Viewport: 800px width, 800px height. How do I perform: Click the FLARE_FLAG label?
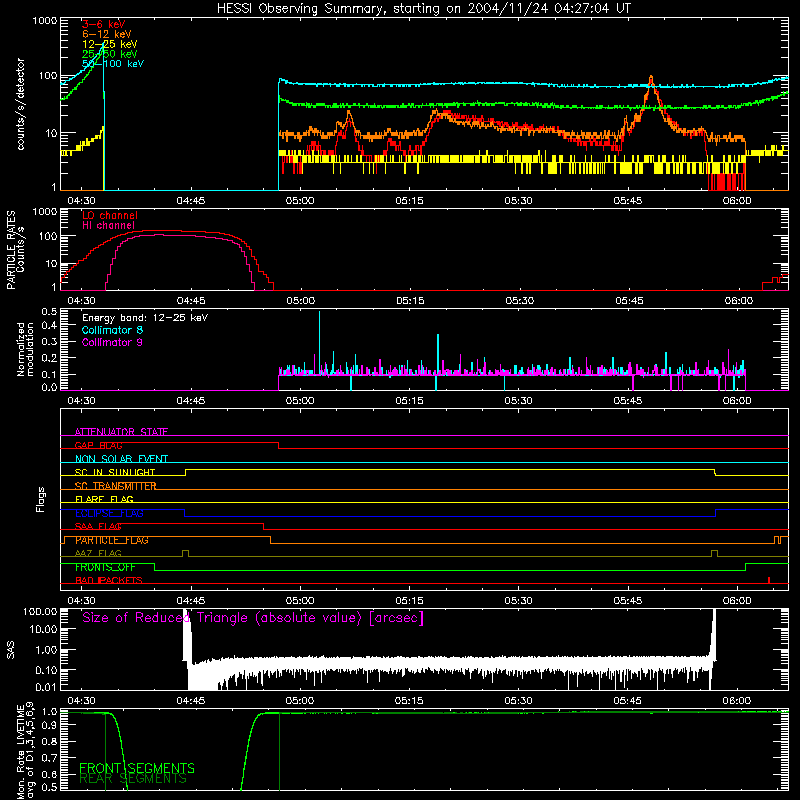tap(104, 499)
